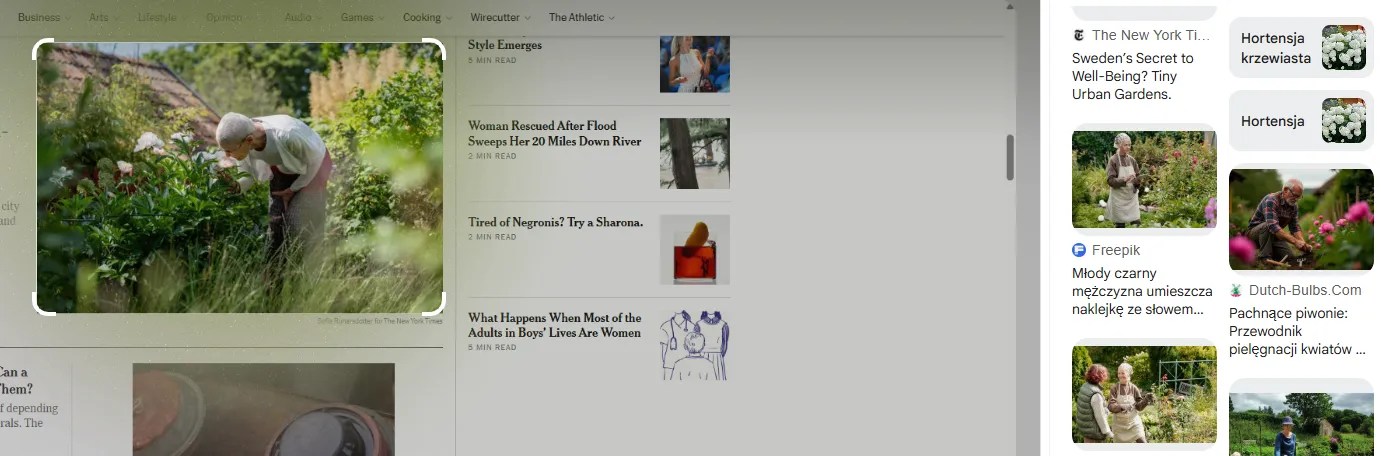Click the tennis player thumbnail by Style Emerges
The height and width of the screenshot is (456, 1381).
tap(695, 64)
